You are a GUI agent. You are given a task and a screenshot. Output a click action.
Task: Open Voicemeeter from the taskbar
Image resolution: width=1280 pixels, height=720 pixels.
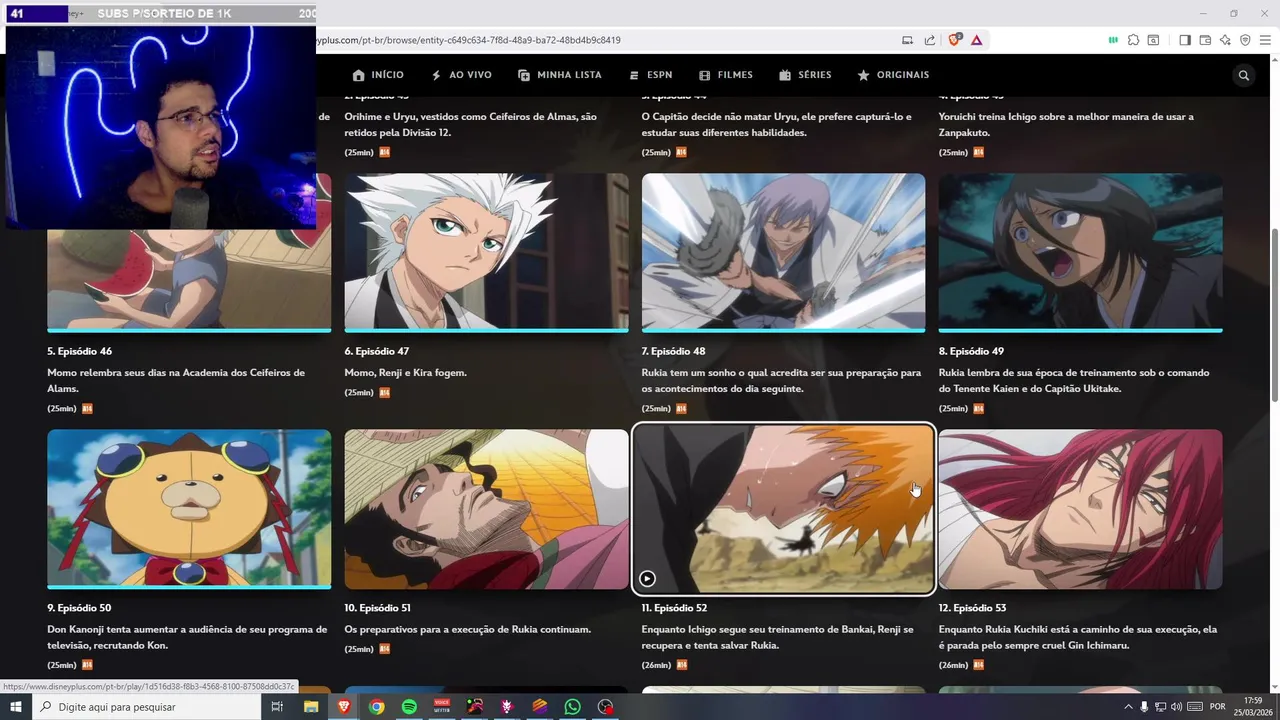[x=442, y=707]
